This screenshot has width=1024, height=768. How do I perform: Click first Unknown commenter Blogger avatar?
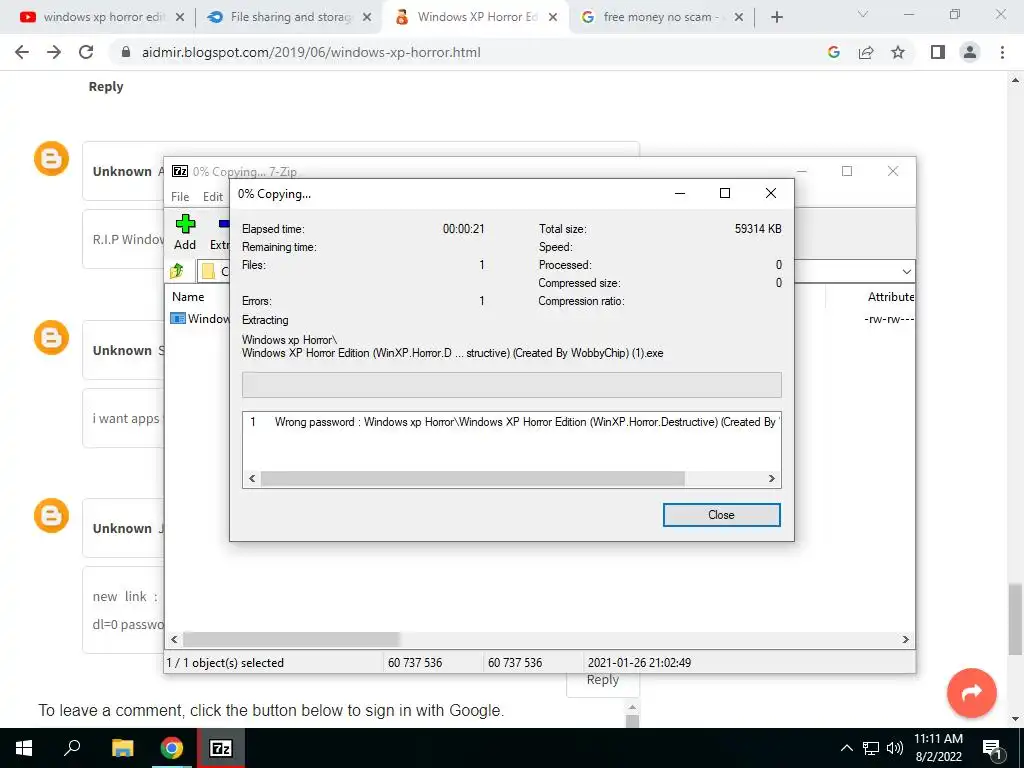click(x=52, y=159)
